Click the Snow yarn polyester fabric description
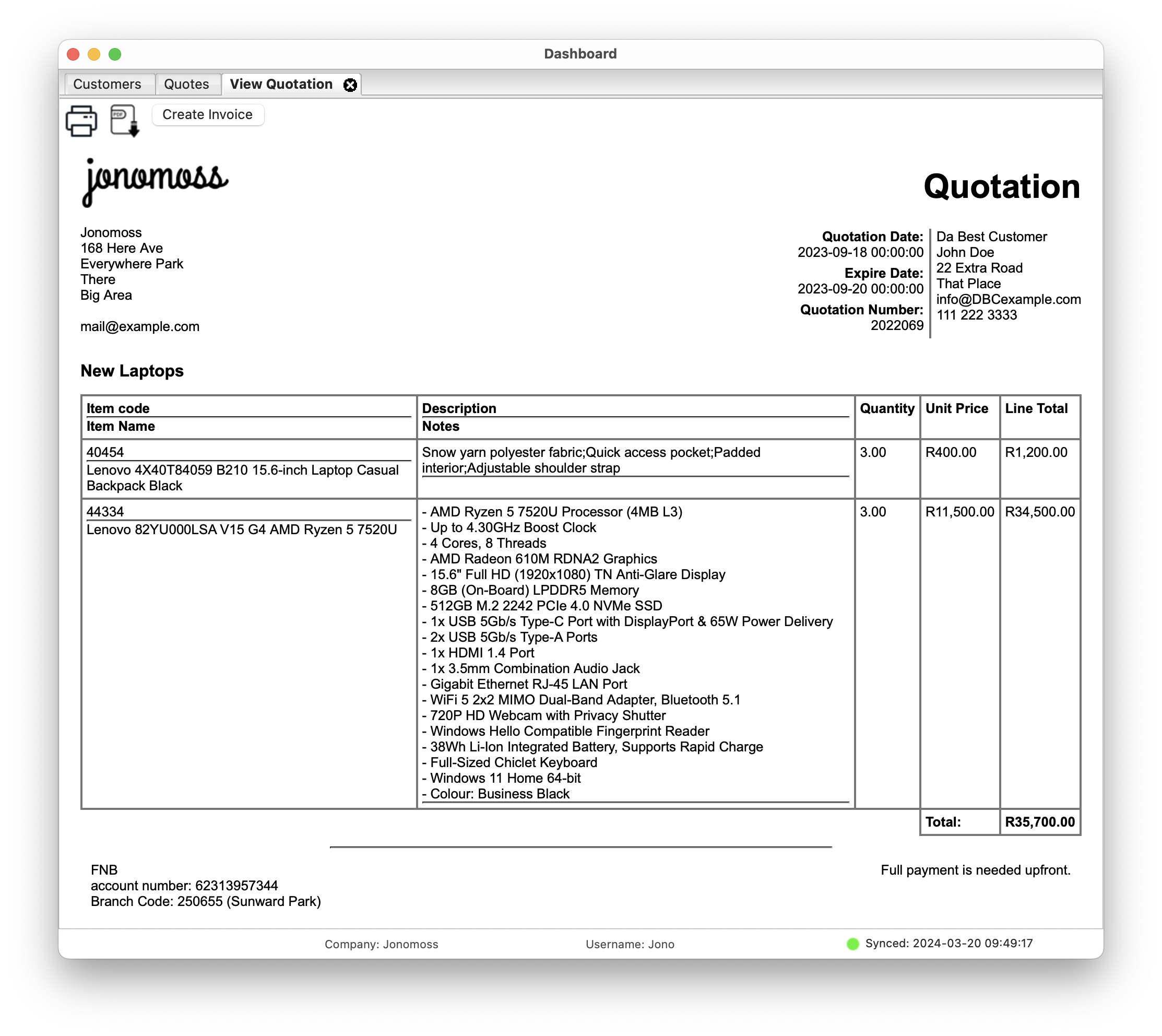The image size is (1162, 1036). [x=591, y=460]
